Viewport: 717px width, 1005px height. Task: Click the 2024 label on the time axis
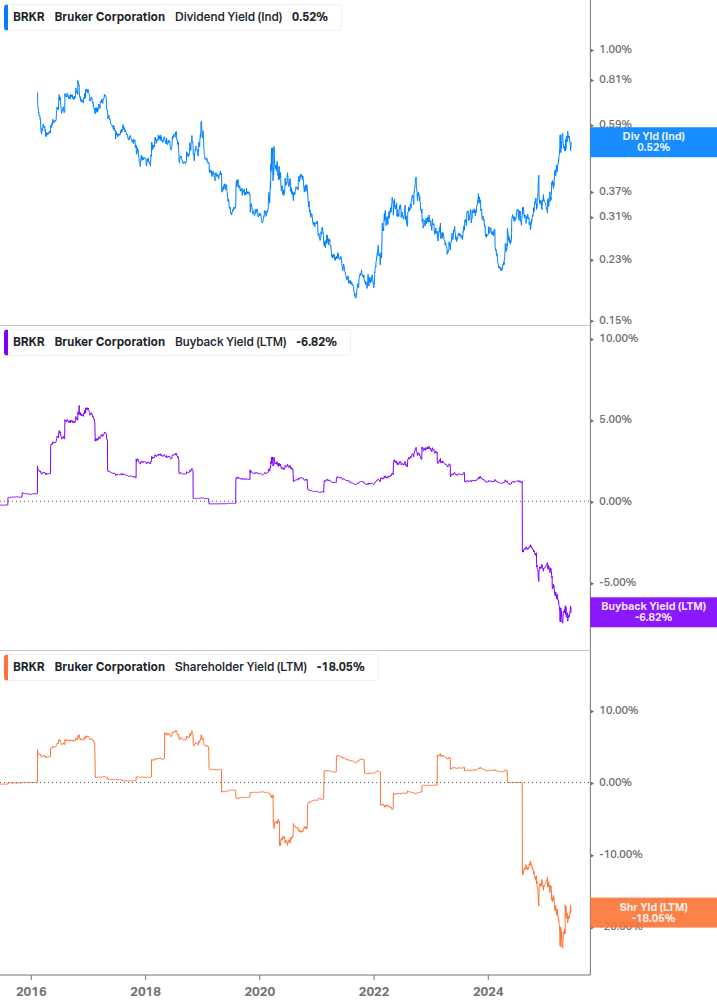pos(488,992)
